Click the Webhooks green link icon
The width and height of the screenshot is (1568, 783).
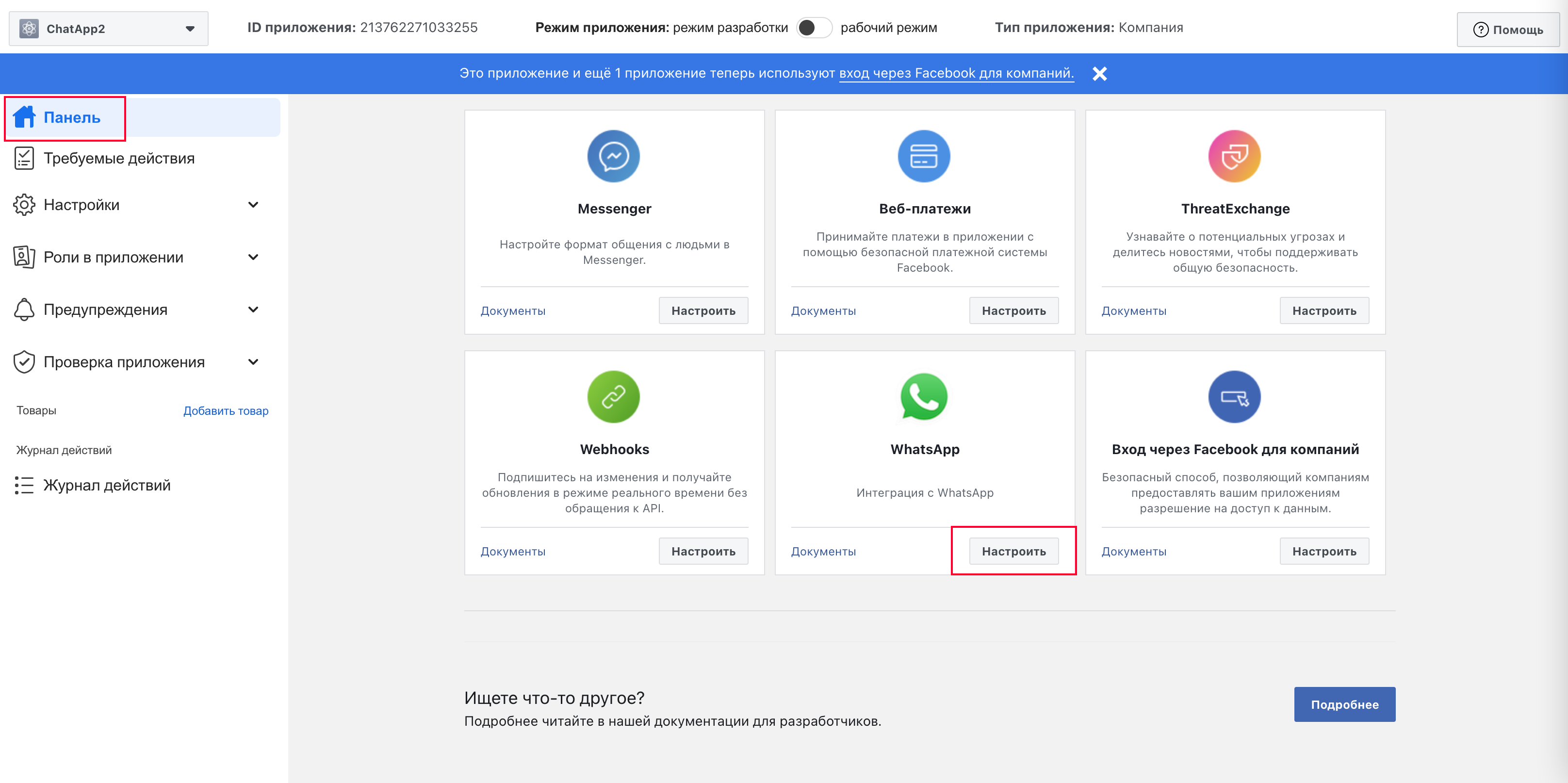coord(614,396)
